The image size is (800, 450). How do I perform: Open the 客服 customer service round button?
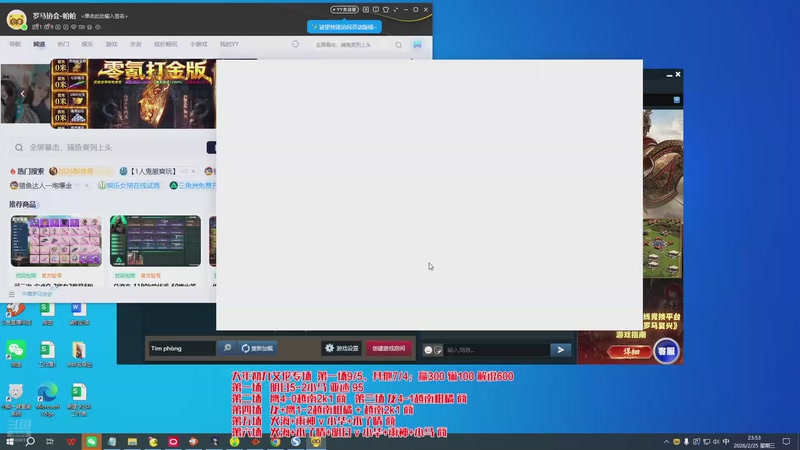[x=666, y=352]
